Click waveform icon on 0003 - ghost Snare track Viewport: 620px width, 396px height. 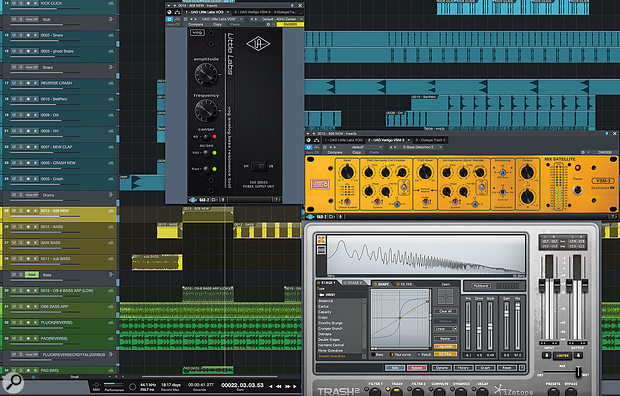[x=111, y=51]
